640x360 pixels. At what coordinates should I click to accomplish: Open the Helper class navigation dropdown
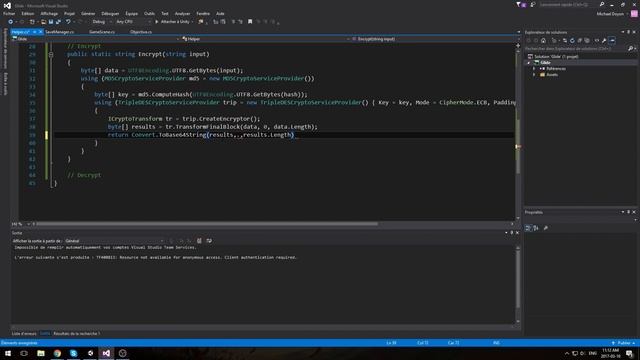265,39
